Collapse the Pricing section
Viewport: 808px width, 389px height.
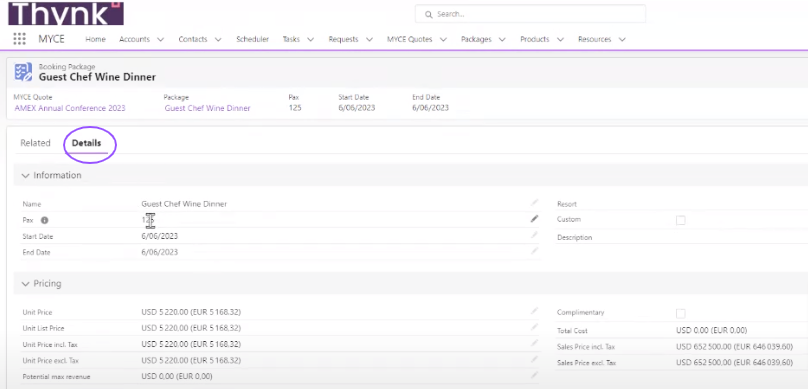tap(25, 284)
